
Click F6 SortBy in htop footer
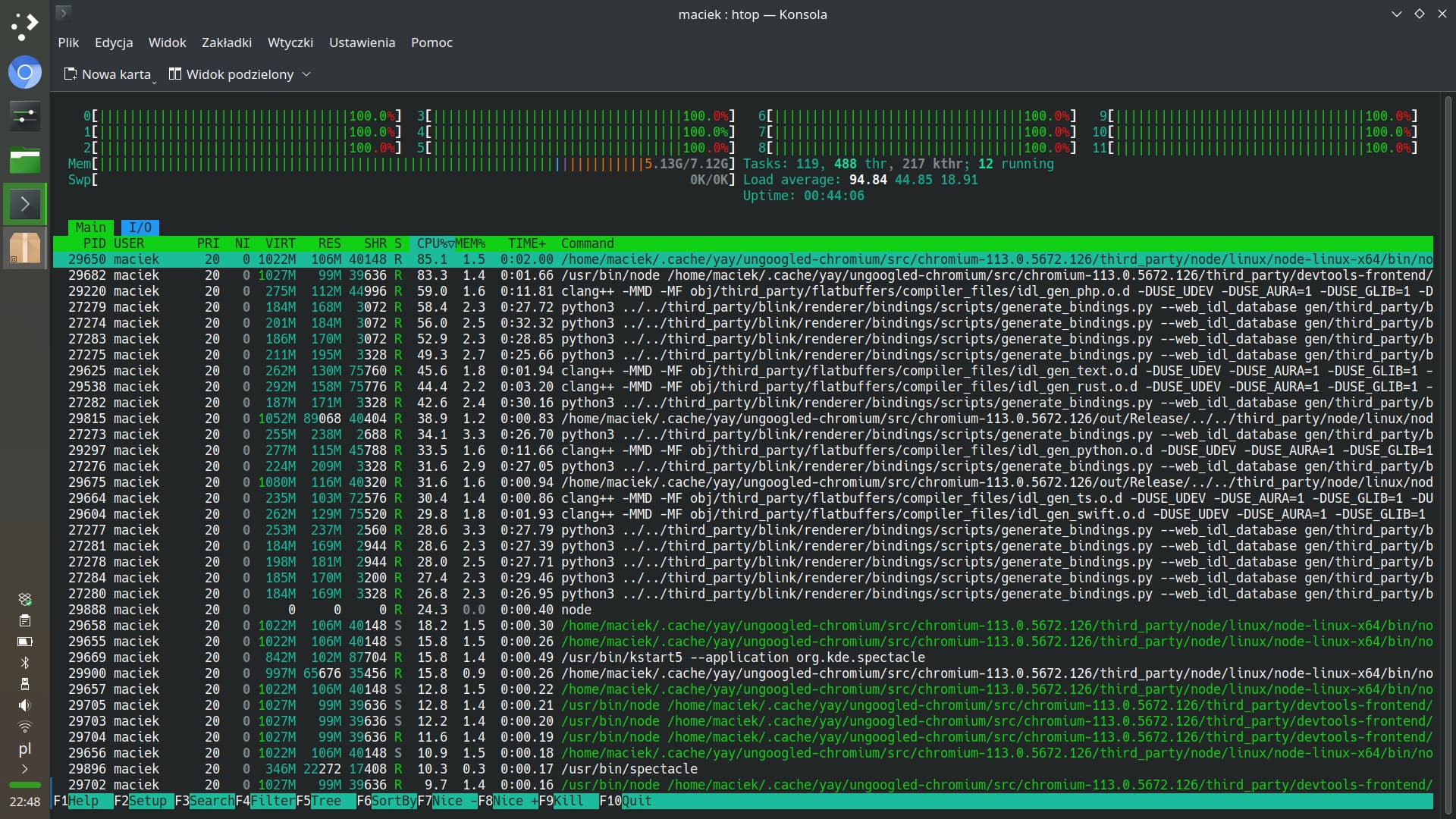[x=387, y=801]
